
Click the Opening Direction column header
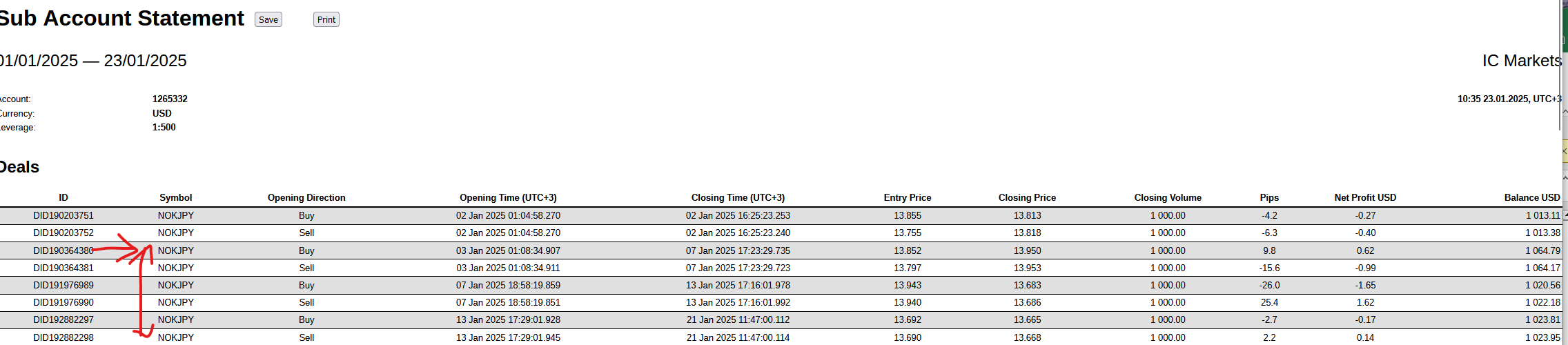[x=306, y=197]
